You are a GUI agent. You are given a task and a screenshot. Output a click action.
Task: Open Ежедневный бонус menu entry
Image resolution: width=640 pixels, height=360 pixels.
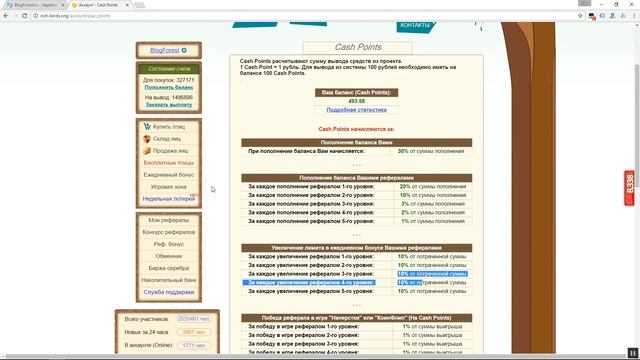169,175
